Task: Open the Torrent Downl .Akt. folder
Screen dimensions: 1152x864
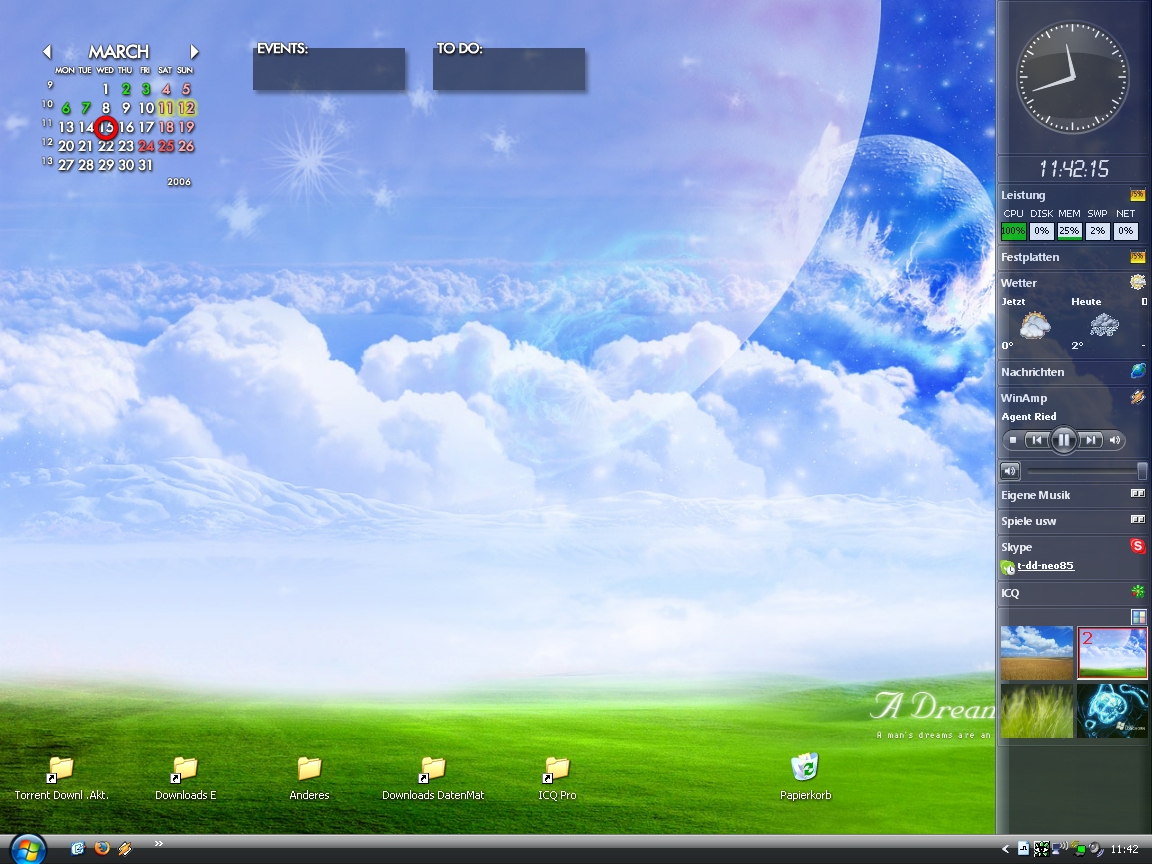Action: [x=61, y=769]
